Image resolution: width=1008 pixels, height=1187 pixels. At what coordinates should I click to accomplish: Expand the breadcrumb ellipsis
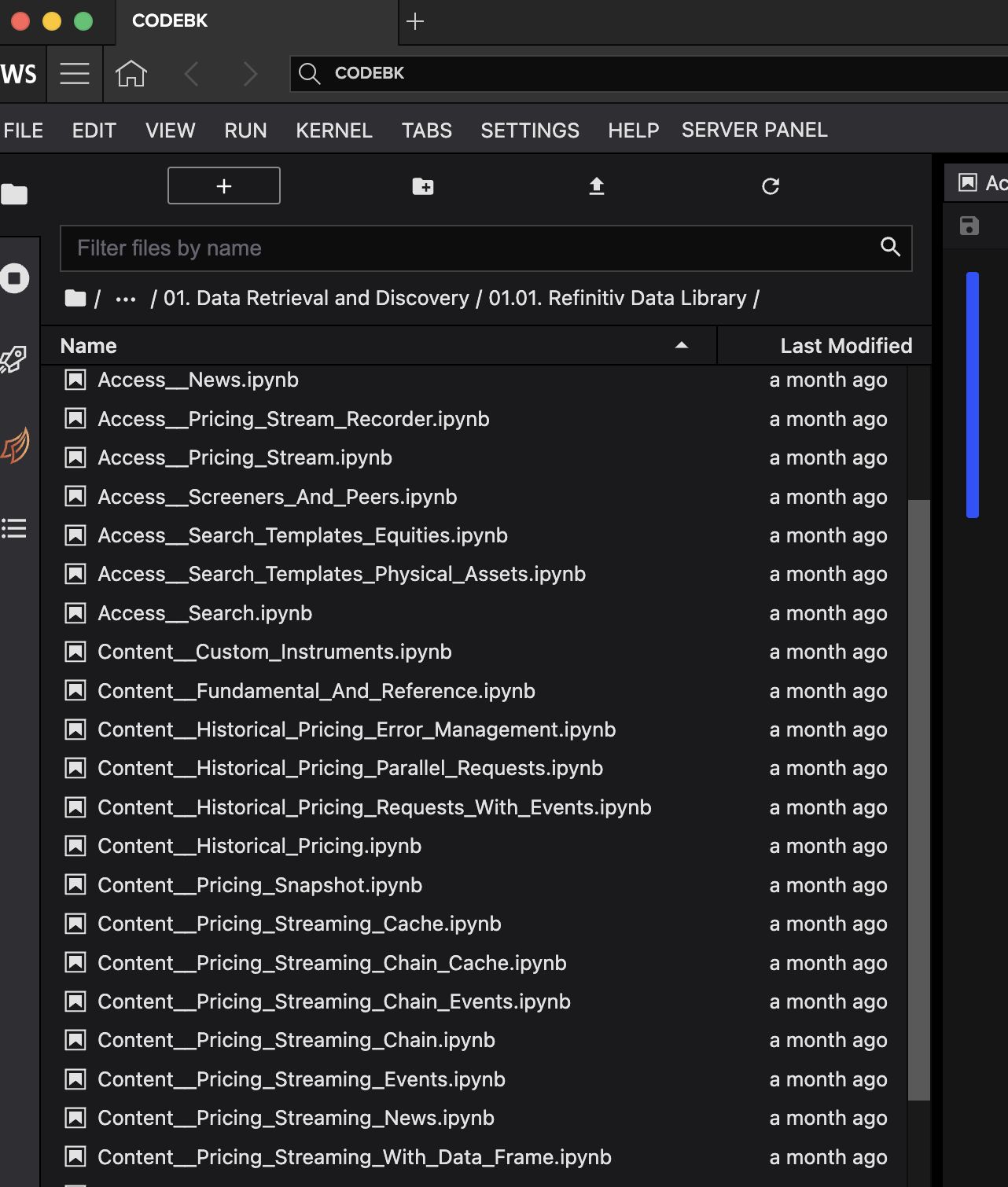(x=126, y=299)
